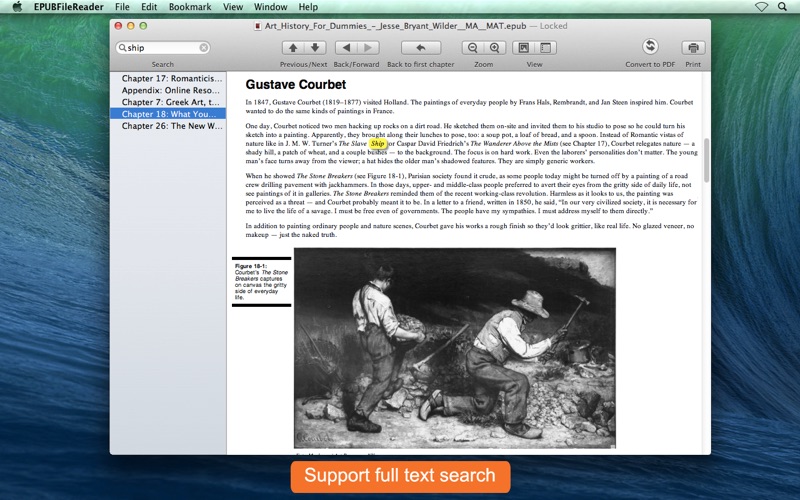The height and width of the screenshot is (500, 800).
Task: Open the File menu
Action: pos(122,7)
